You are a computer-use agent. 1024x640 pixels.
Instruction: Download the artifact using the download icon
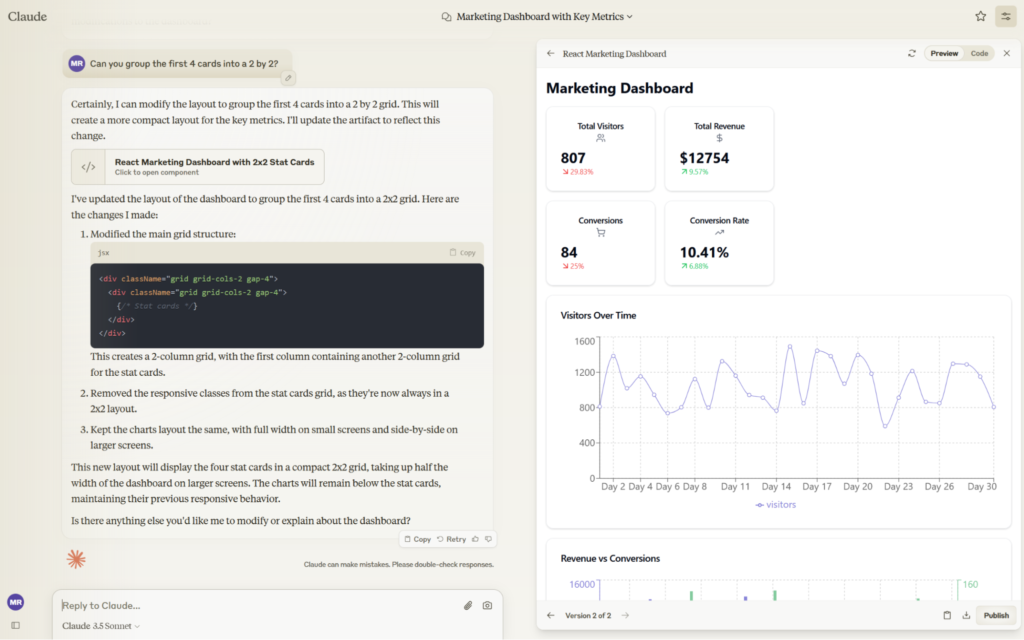[x=966, y=615]
